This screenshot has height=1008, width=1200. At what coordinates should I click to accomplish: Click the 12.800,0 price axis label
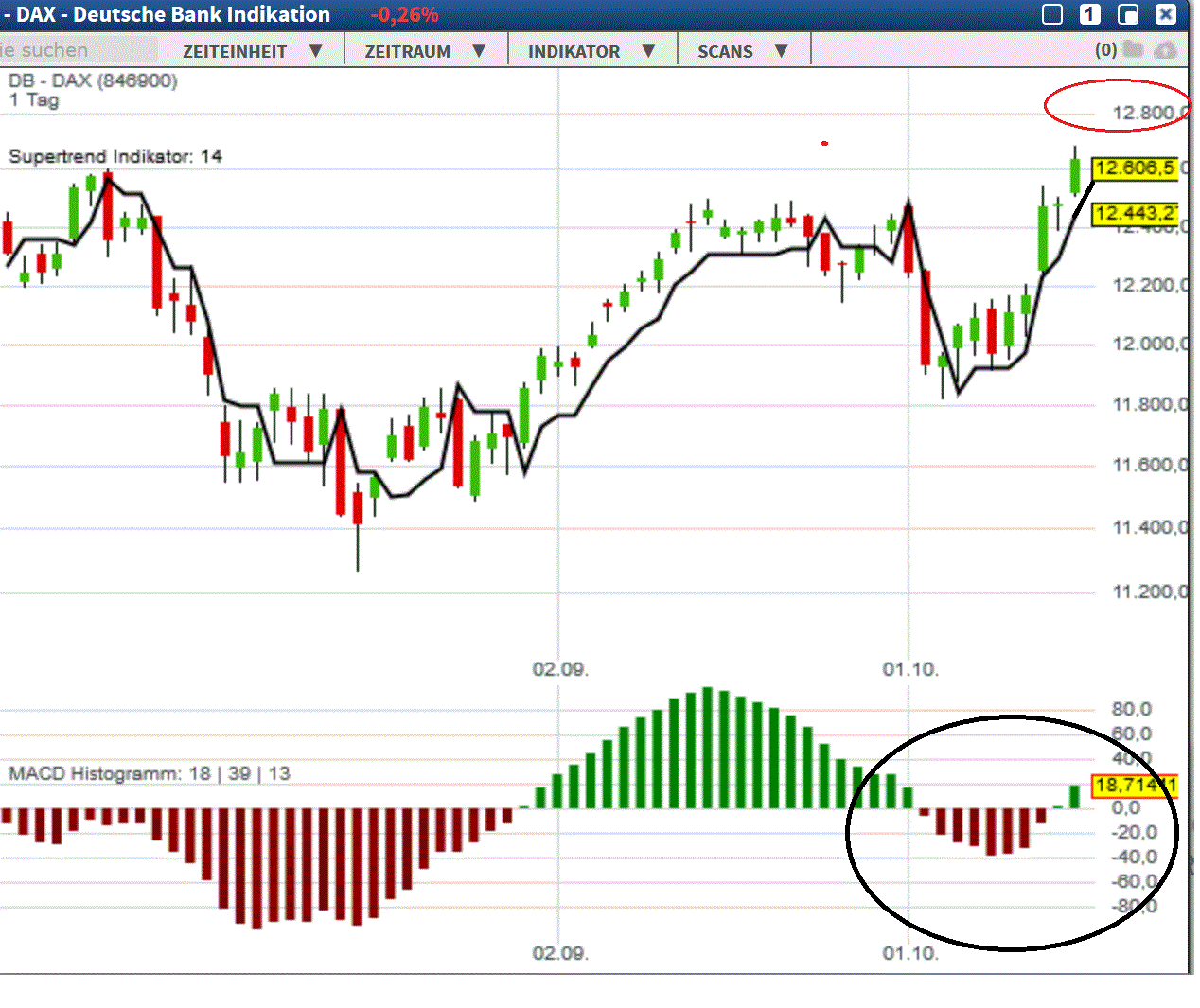(x=1149, y=114)
